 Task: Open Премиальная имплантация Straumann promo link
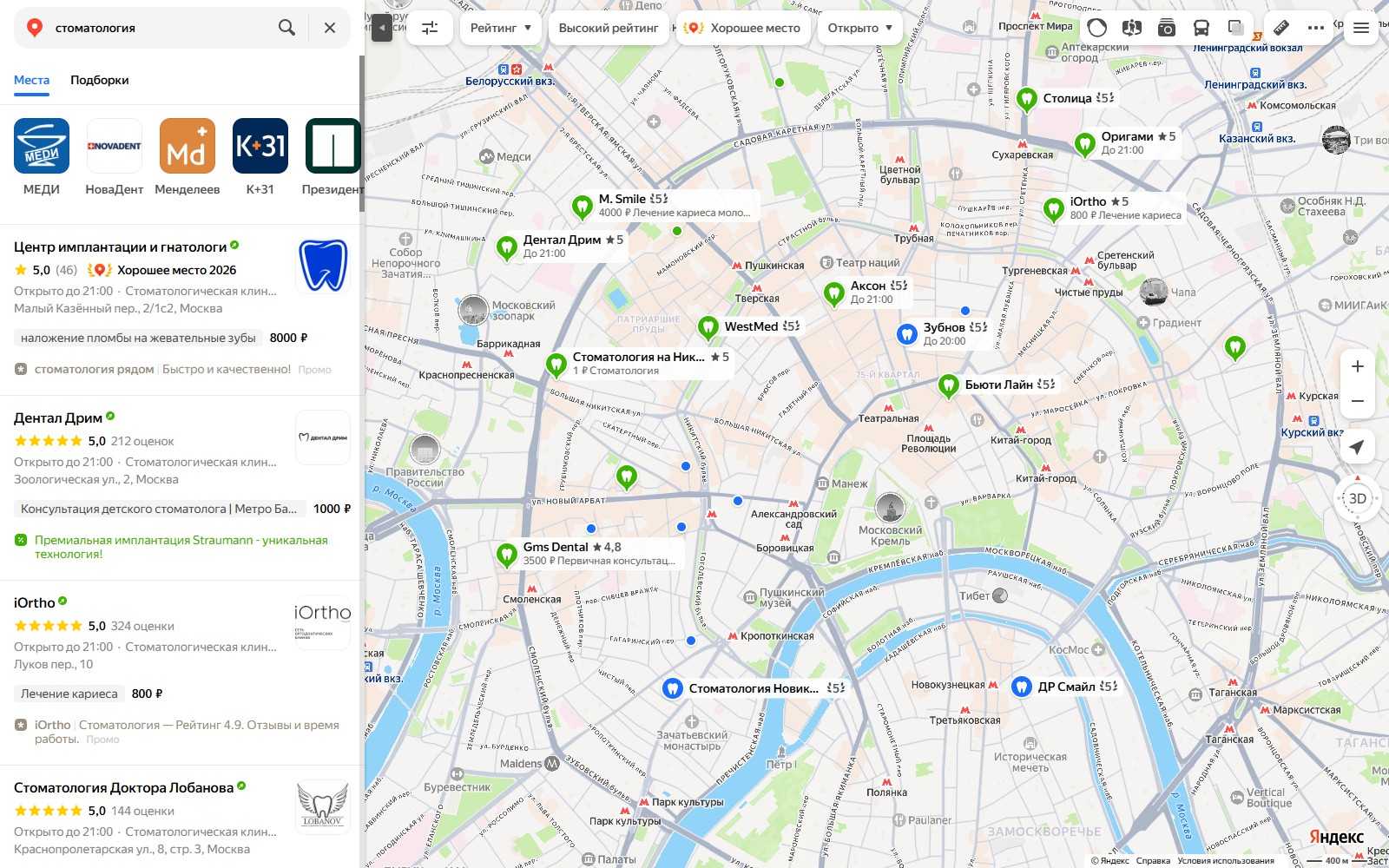point(181,547)
